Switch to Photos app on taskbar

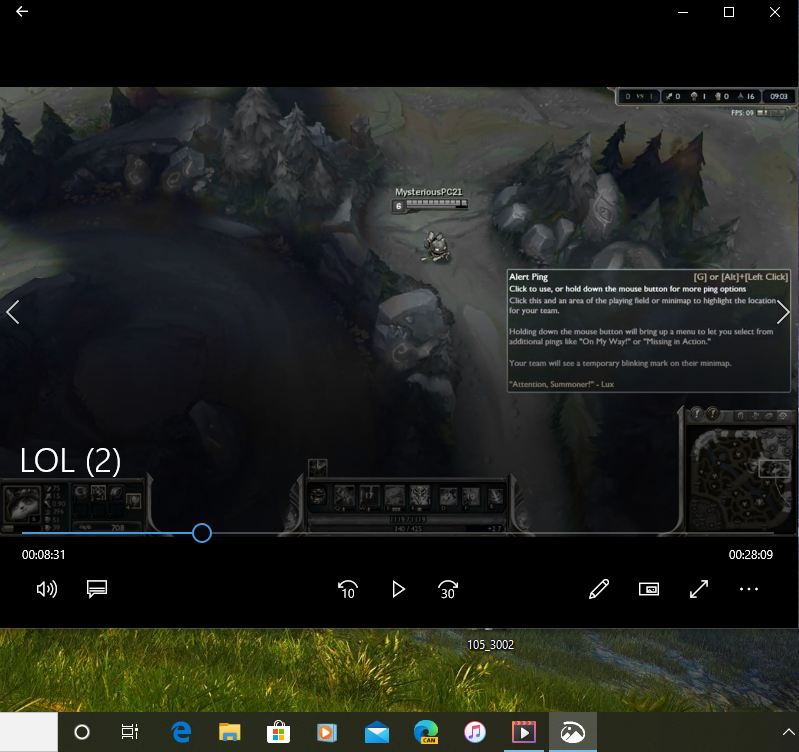(x=573, y=732)
